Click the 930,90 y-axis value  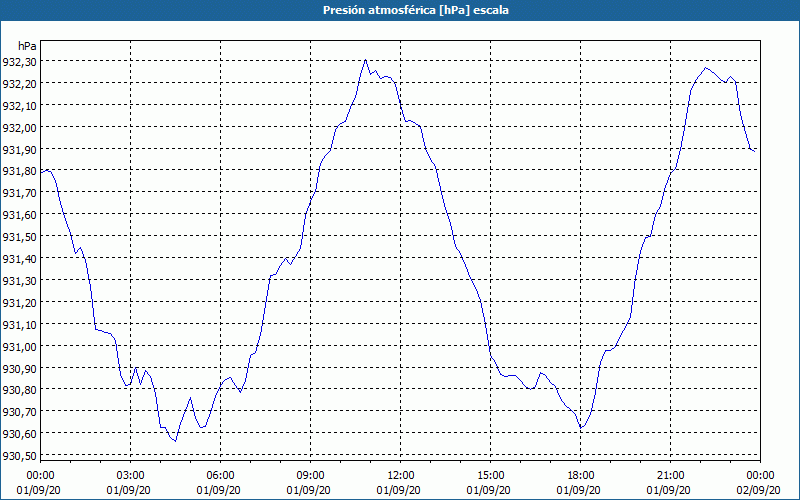point(20,368)
